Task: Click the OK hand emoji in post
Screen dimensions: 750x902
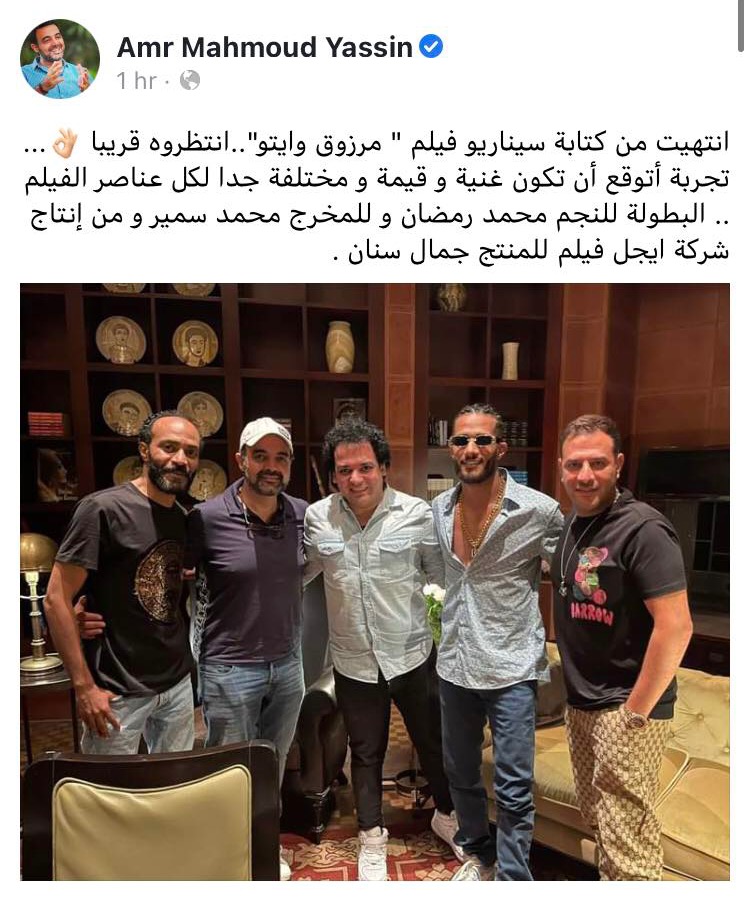Action: (63, 143)
